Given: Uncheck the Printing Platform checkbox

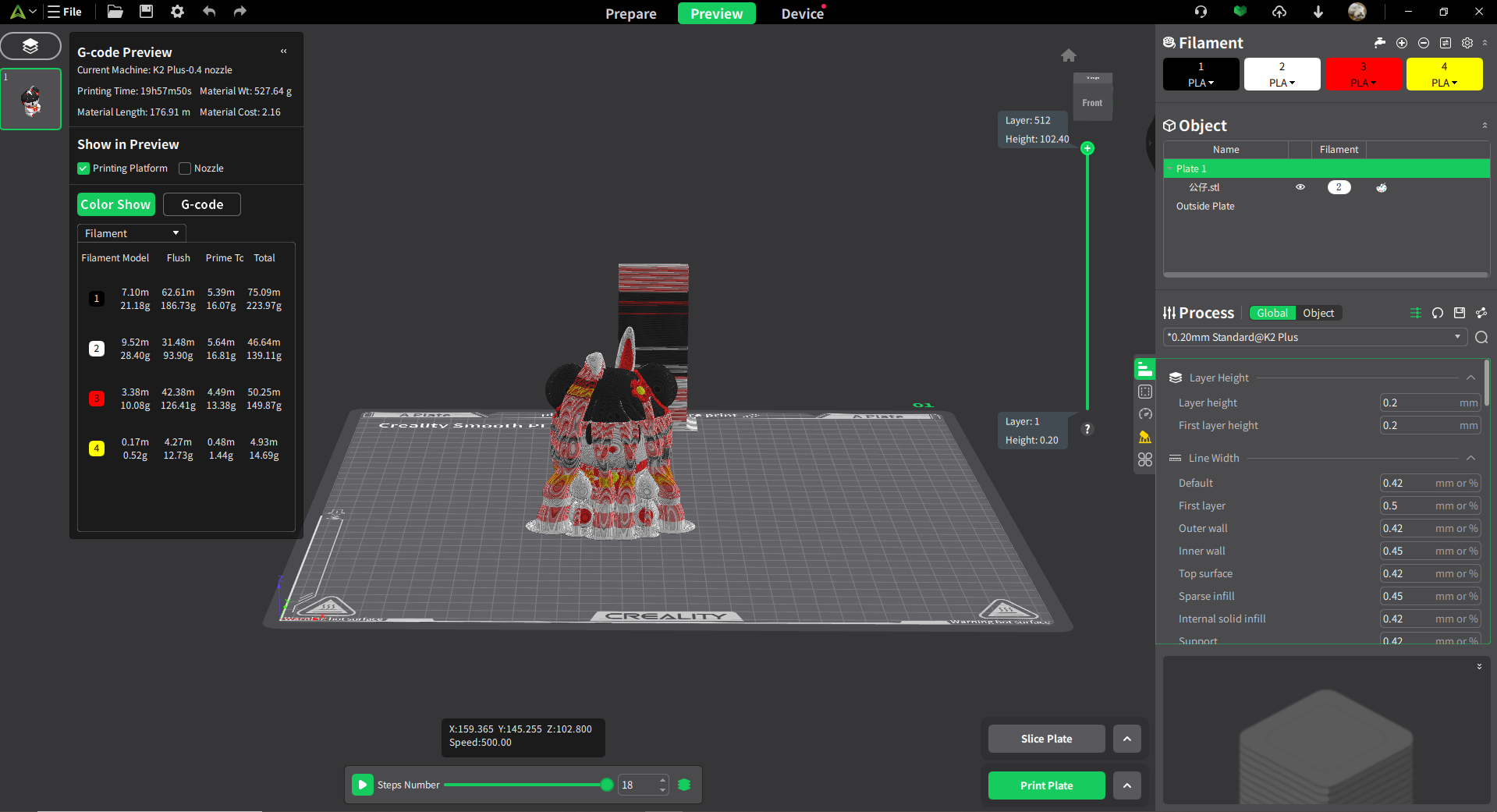Looking at the screenshot, I should (83, 168).
